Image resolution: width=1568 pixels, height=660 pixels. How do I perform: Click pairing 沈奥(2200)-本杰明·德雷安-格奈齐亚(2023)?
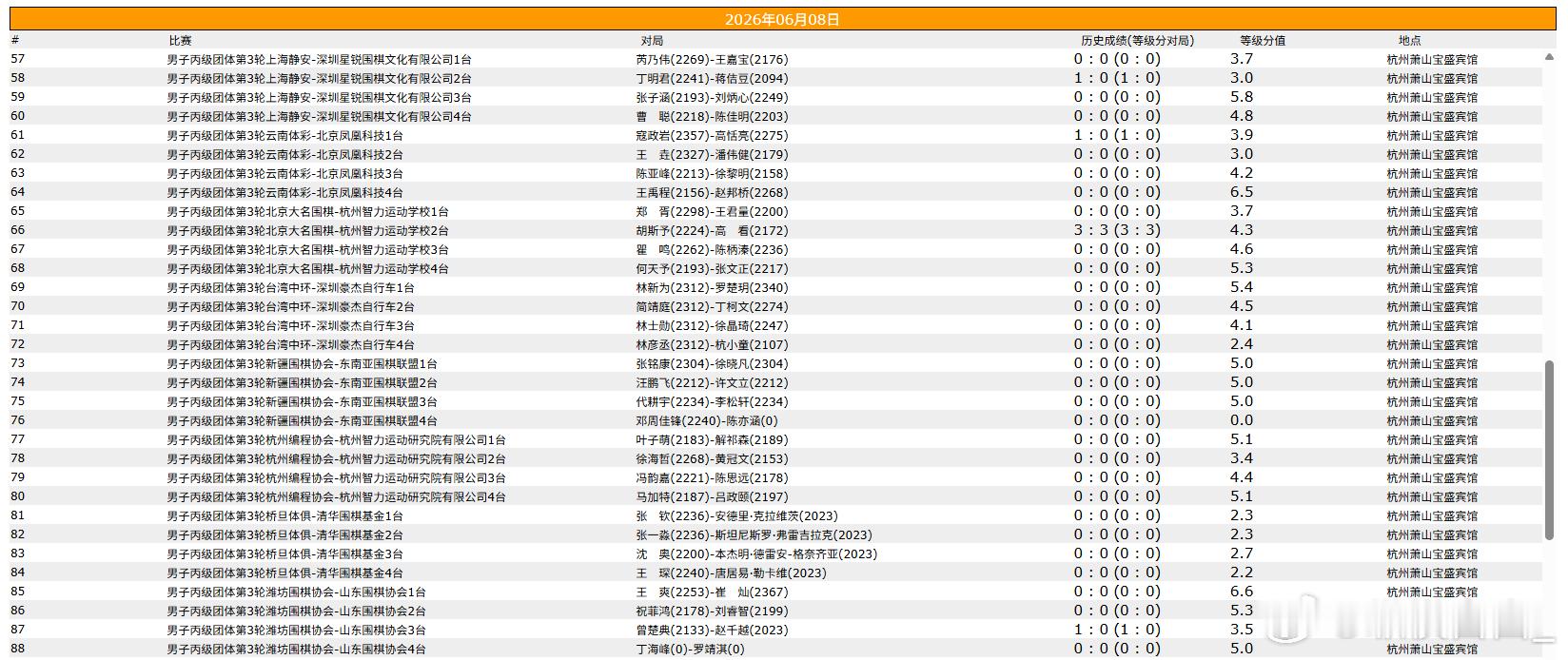(x=756, y=553)
